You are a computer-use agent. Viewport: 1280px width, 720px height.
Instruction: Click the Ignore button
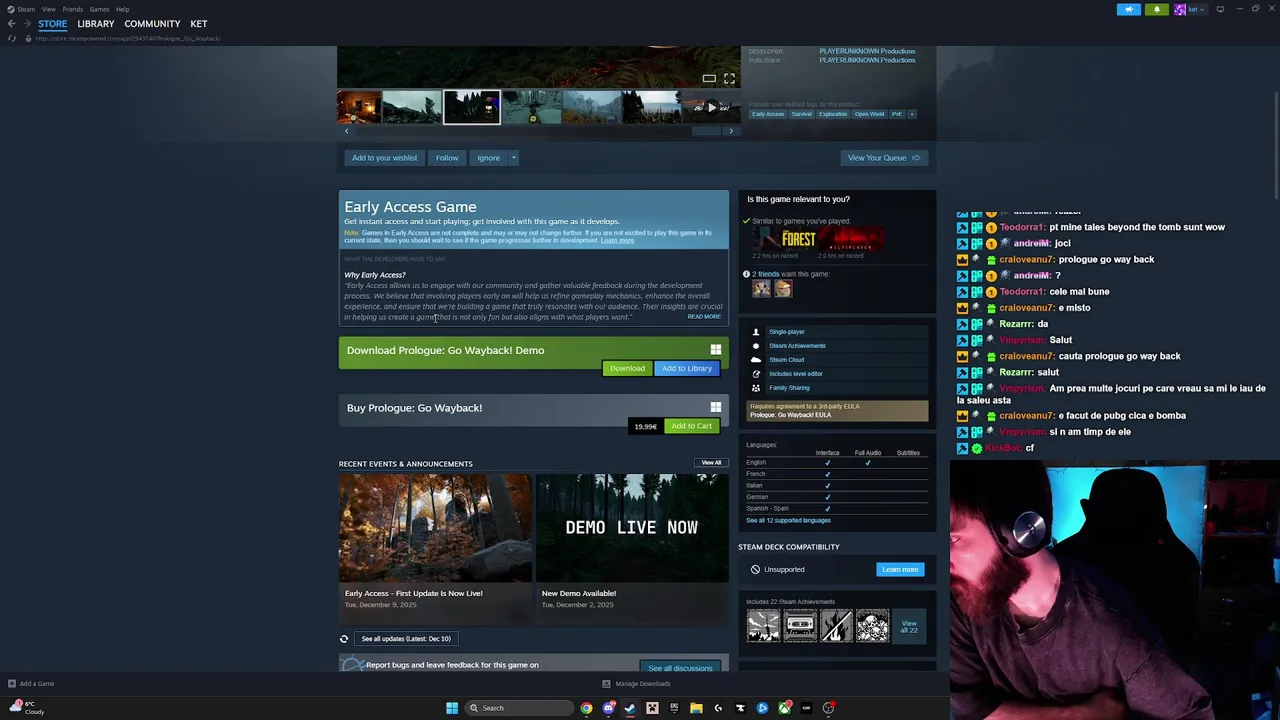tap(488, 158)
